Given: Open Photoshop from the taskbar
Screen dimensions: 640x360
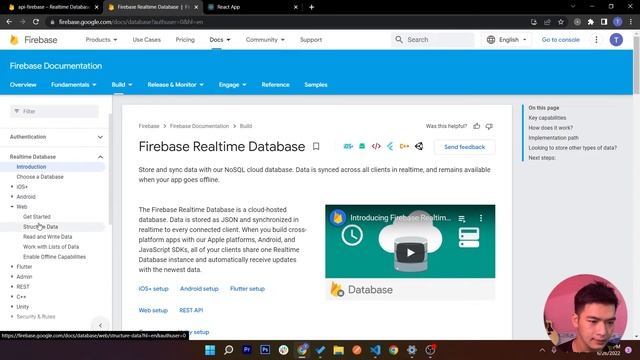Looking at the screenshot, I should [265, 350].
